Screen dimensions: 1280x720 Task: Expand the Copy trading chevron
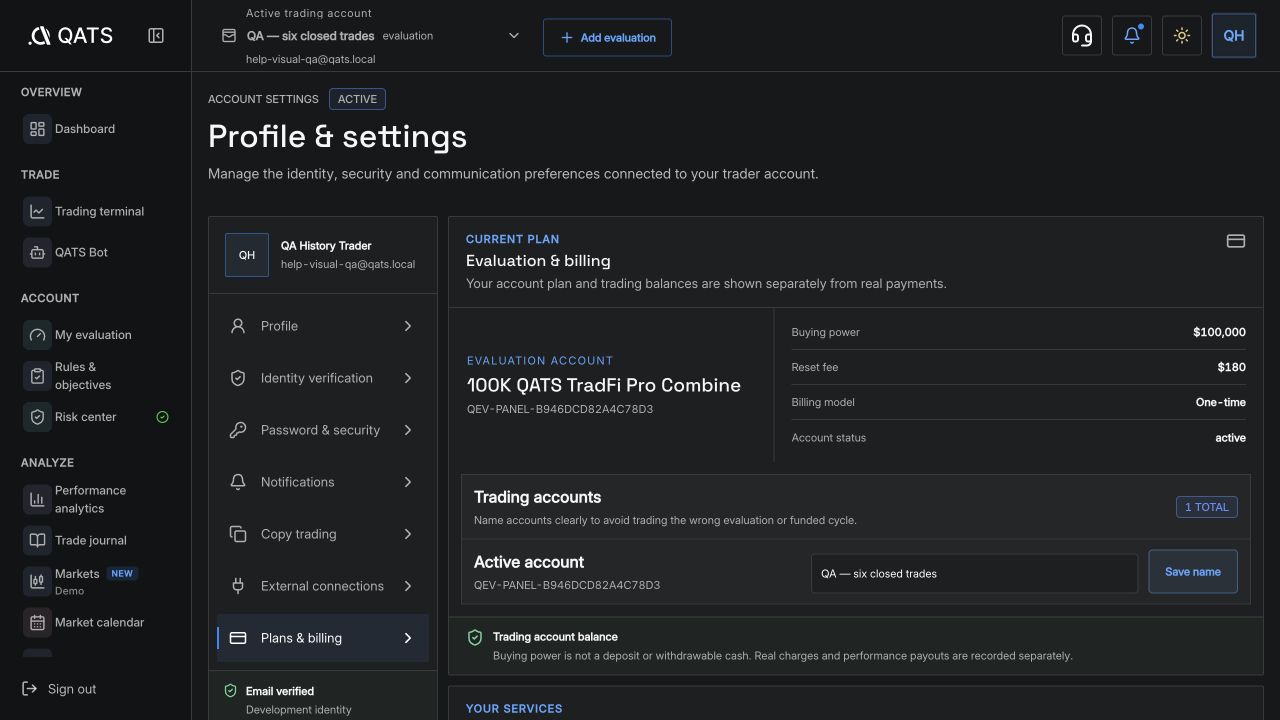point(408,534)
